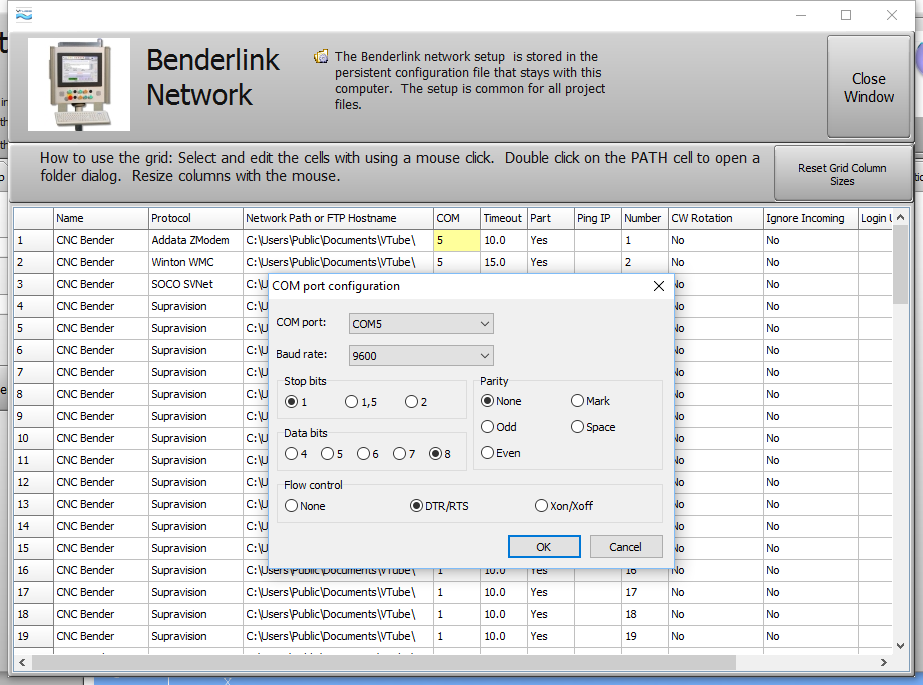Click the Close Window button

[868, 88]
